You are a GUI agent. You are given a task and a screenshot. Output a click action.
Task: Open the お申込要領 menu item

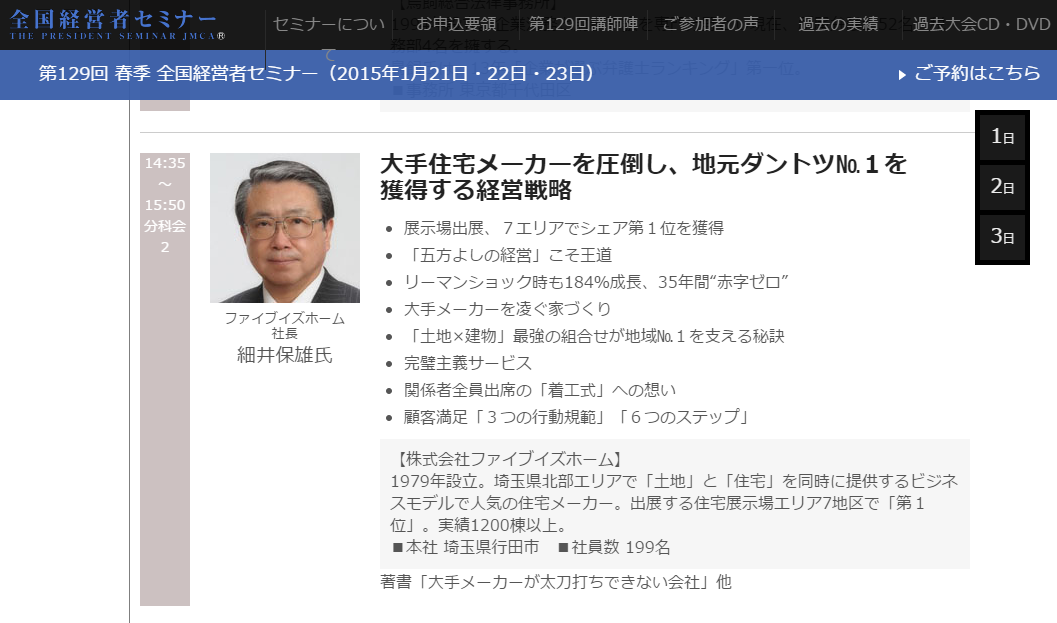click(x=456, y=24)
